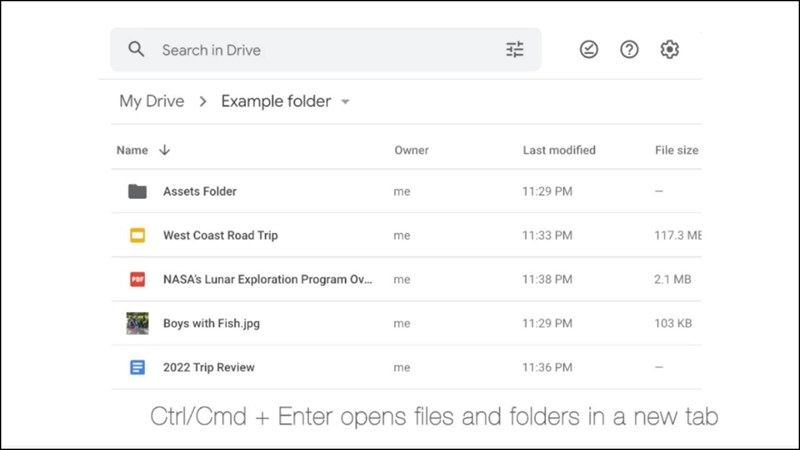The height and width of the screenshot is (450, 800).
Task: Sort by the Name column header
Action: (132, 150)
